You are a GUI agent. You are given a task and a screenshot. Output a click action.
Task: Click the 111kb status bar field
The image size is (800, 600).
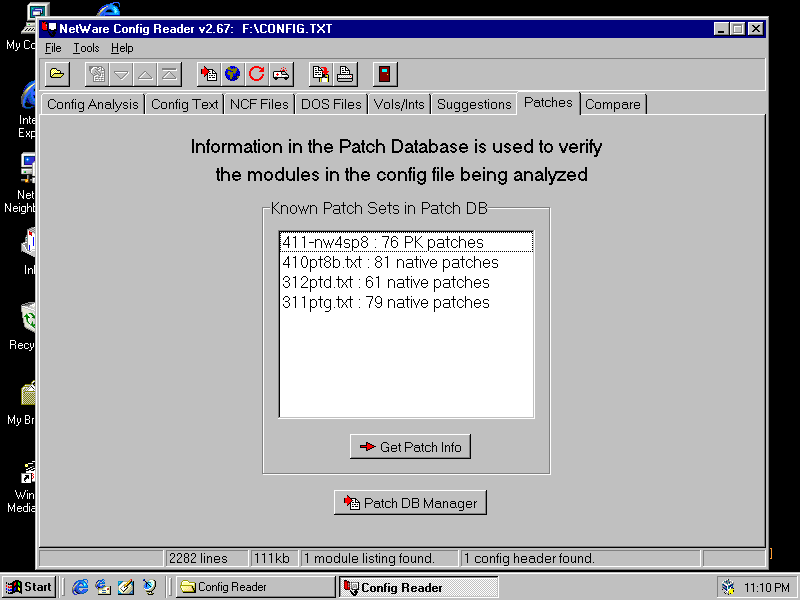click(274, 559)
